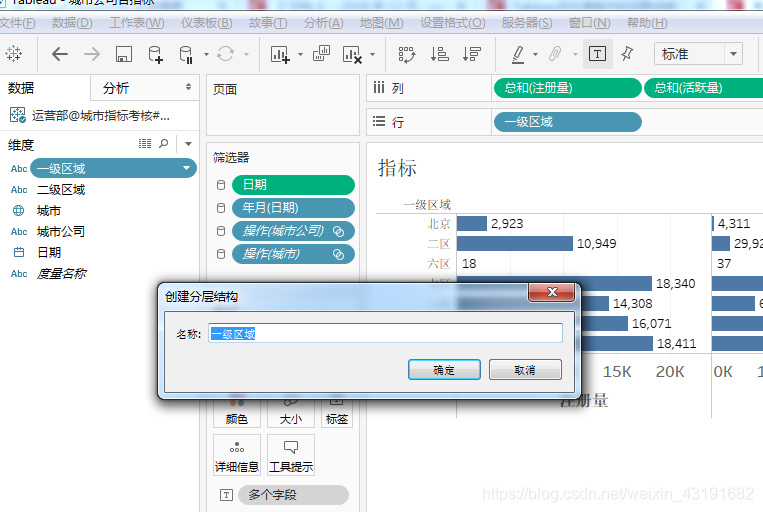Screen dimensions: 763x512
Task: Expand the clear sheet dropdown arrow
Action: pos(373,54)
